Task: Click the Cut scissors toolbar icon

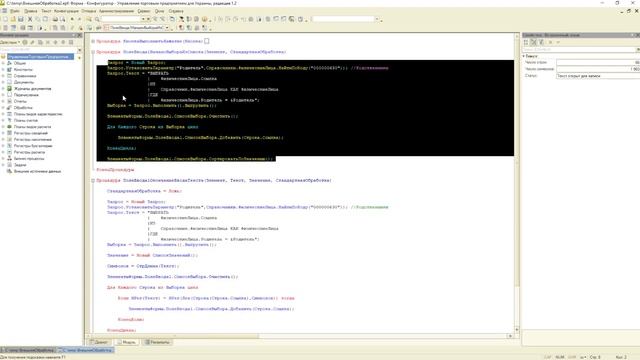Action: (x=30, y=19)
